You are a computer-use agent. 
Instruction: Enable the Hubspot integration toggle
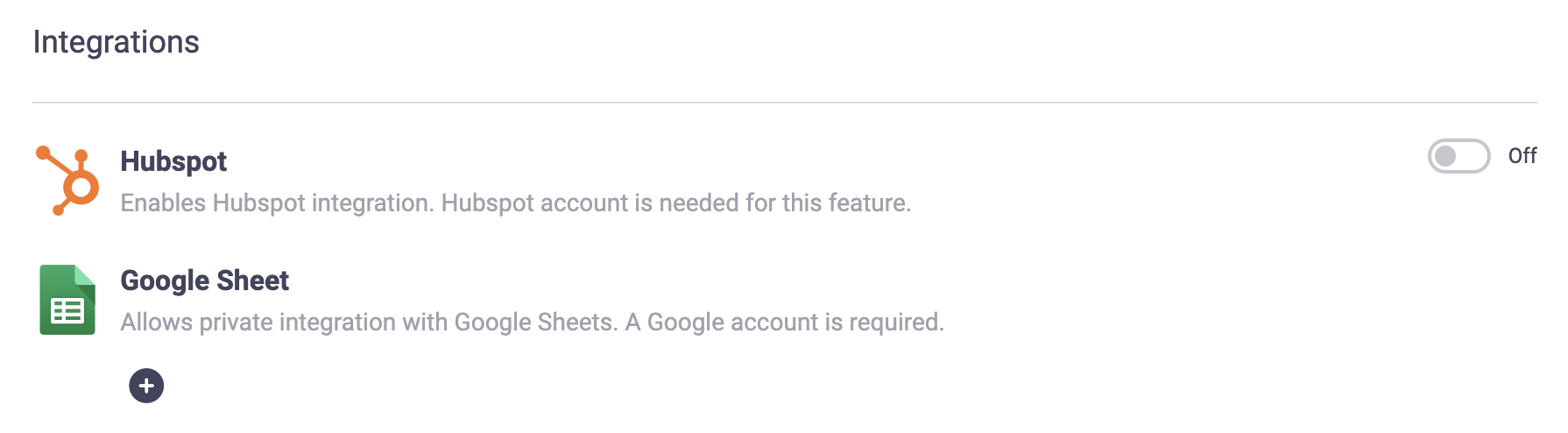click(x=1459, y=156)
